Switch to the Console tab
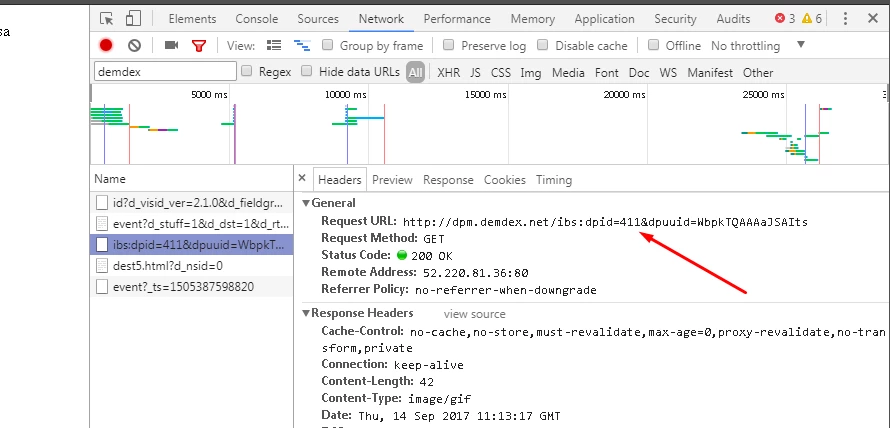 tap(257, 19)
